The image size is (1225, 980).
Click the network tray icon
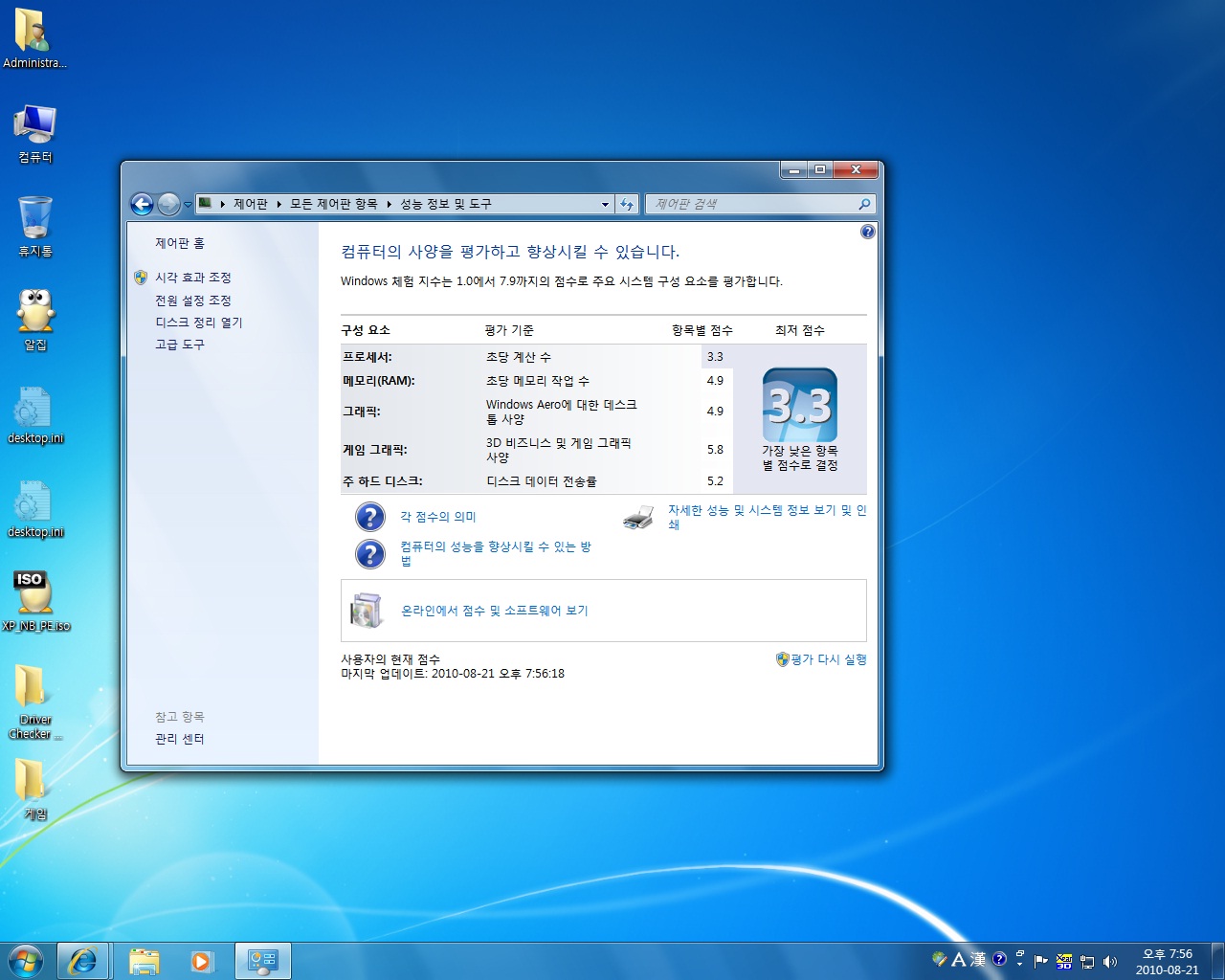click(x=1087, y=961)
